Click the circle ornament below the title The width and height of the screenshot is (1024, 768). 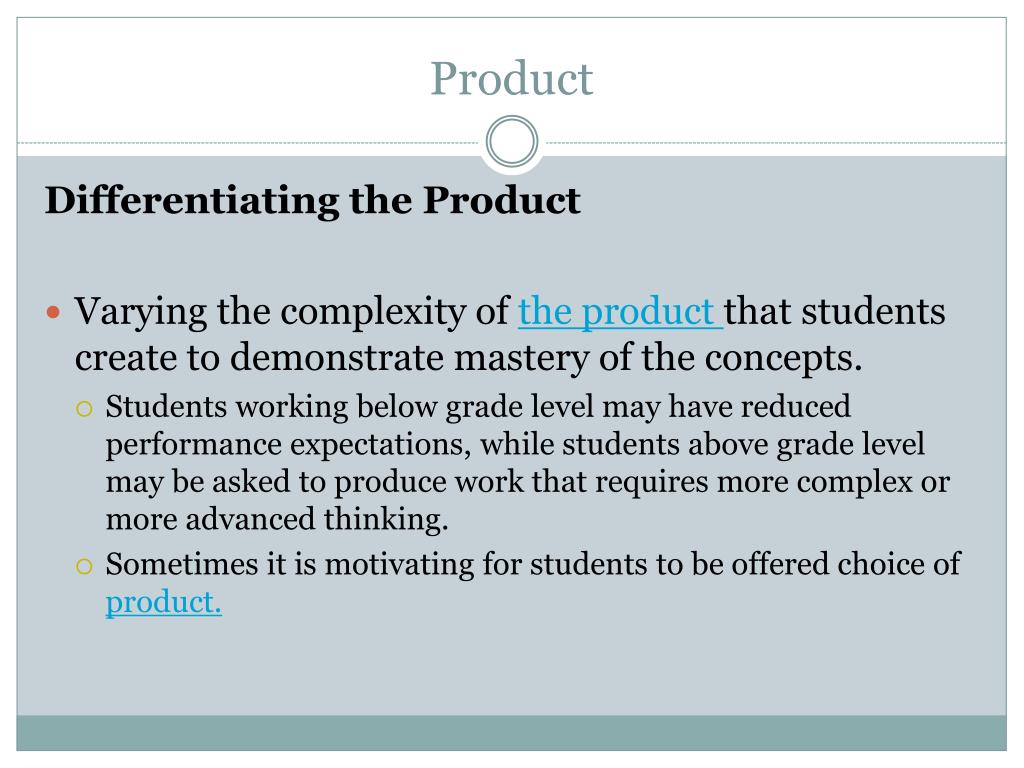(512, 142)
